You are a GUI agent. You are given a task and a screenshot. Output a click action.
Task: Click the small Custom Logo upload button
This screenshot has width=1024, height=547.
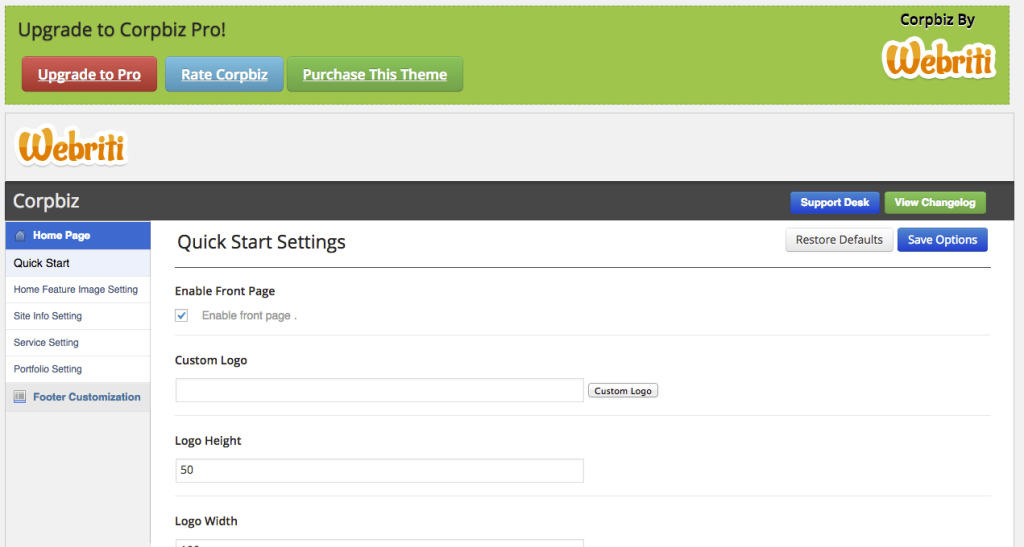click(623, 390)
